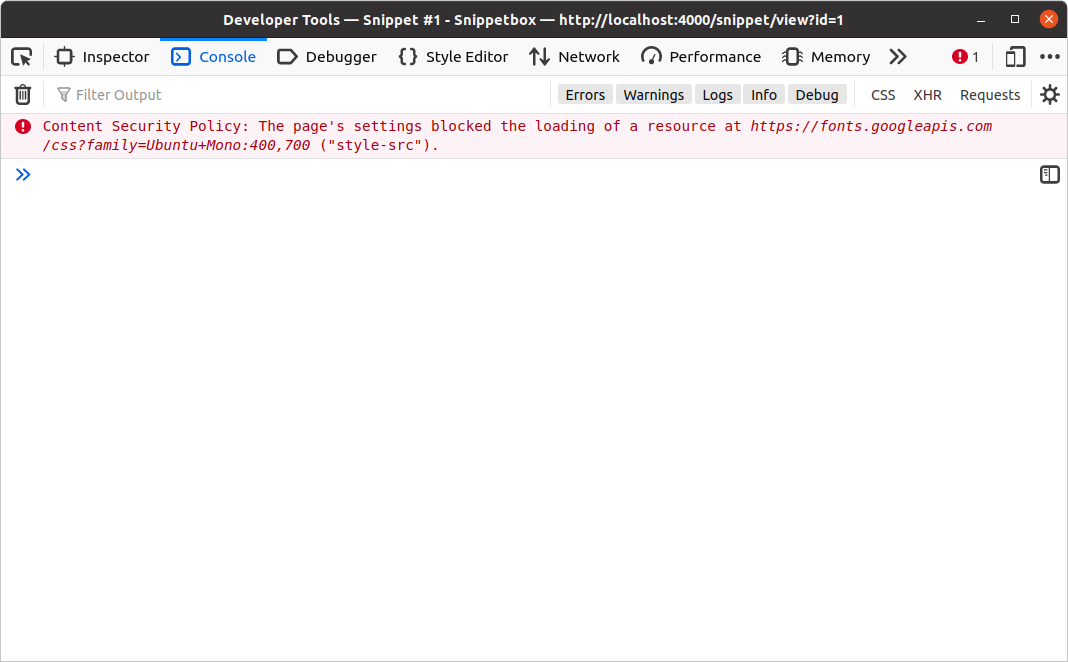Viewport: 1068px width, 662px height.
Task: Toggle the Logs filter
Action: 717,95
